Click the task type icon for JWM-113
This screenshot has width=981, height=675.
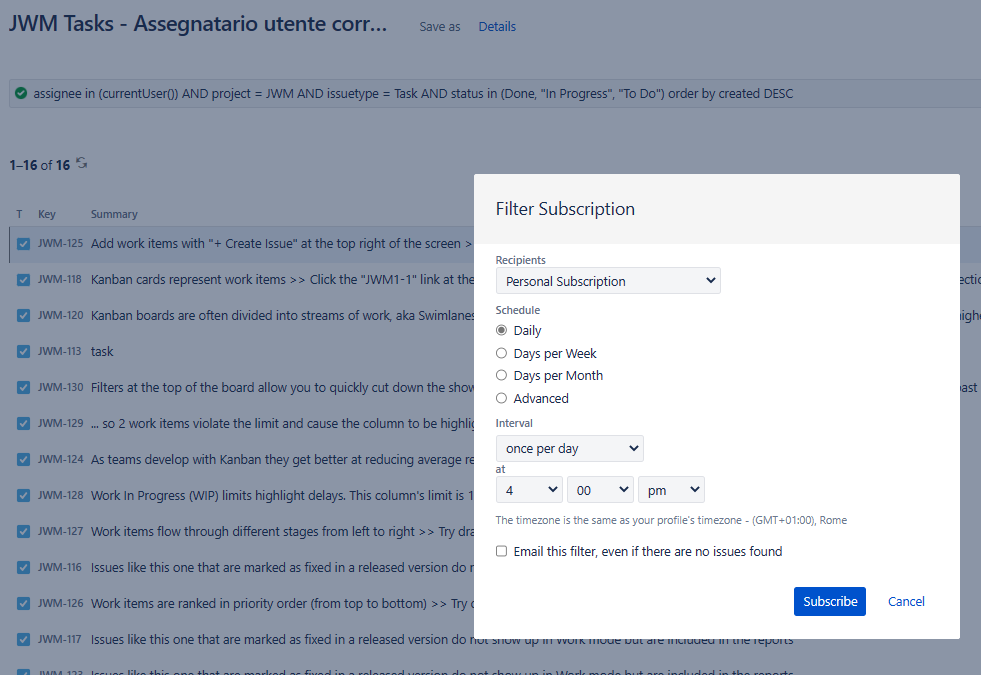[x=23, y=352]
